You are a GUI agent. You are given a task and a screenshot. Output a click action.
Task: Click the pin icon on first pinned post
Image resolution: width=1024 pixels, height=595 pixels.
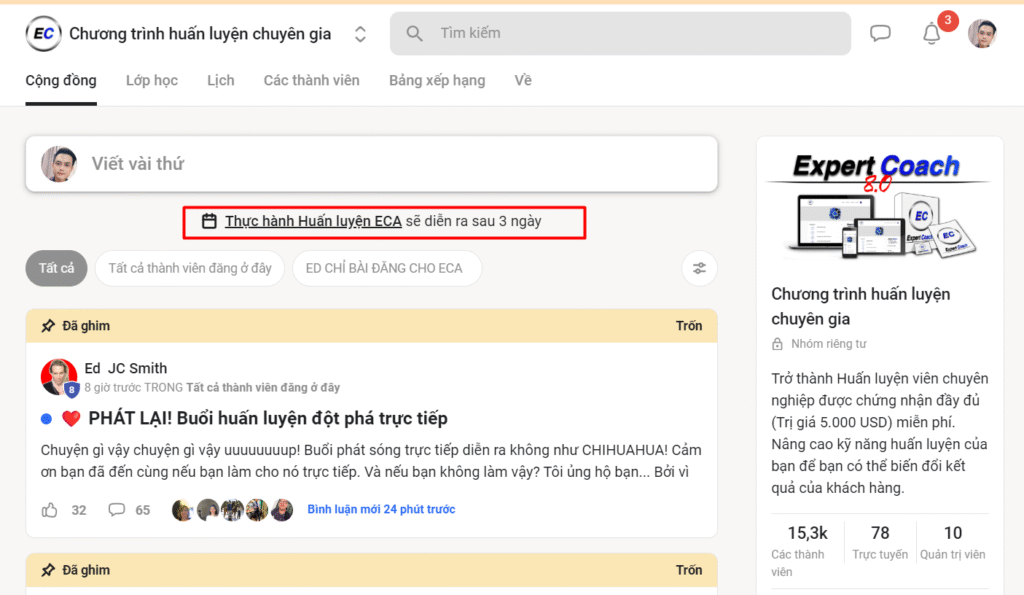coord(48,326)
